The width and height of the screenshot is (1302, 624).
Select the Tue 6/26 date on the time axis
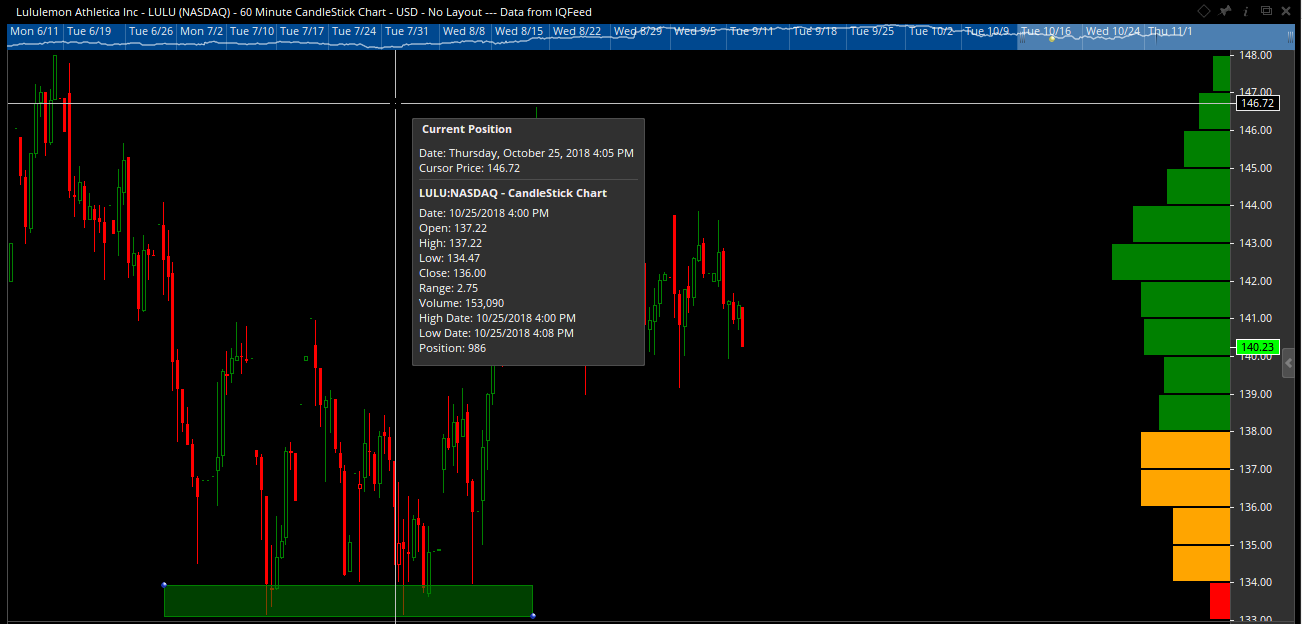coord(152,31)
